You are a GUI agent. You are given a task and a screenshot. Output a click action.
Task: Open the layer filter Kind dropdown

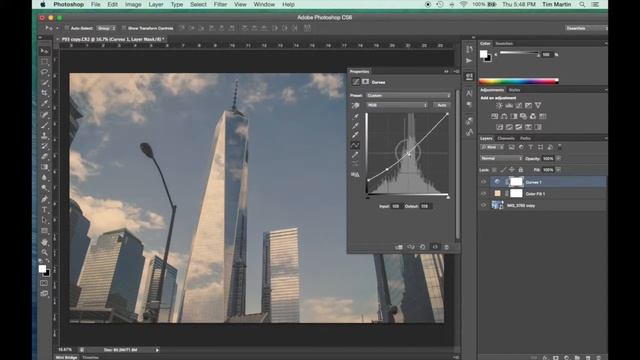click(492, 147)
